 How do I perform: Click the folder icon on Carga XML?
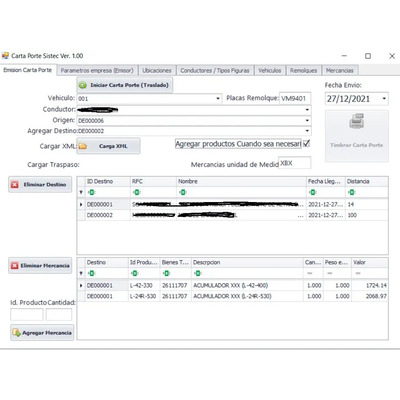pyautogui.click(x=83, y=146)
